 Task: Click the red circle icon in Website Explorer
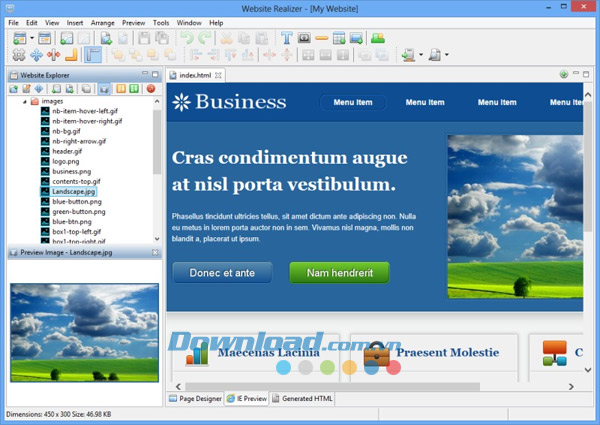click(x=151, y=89)
